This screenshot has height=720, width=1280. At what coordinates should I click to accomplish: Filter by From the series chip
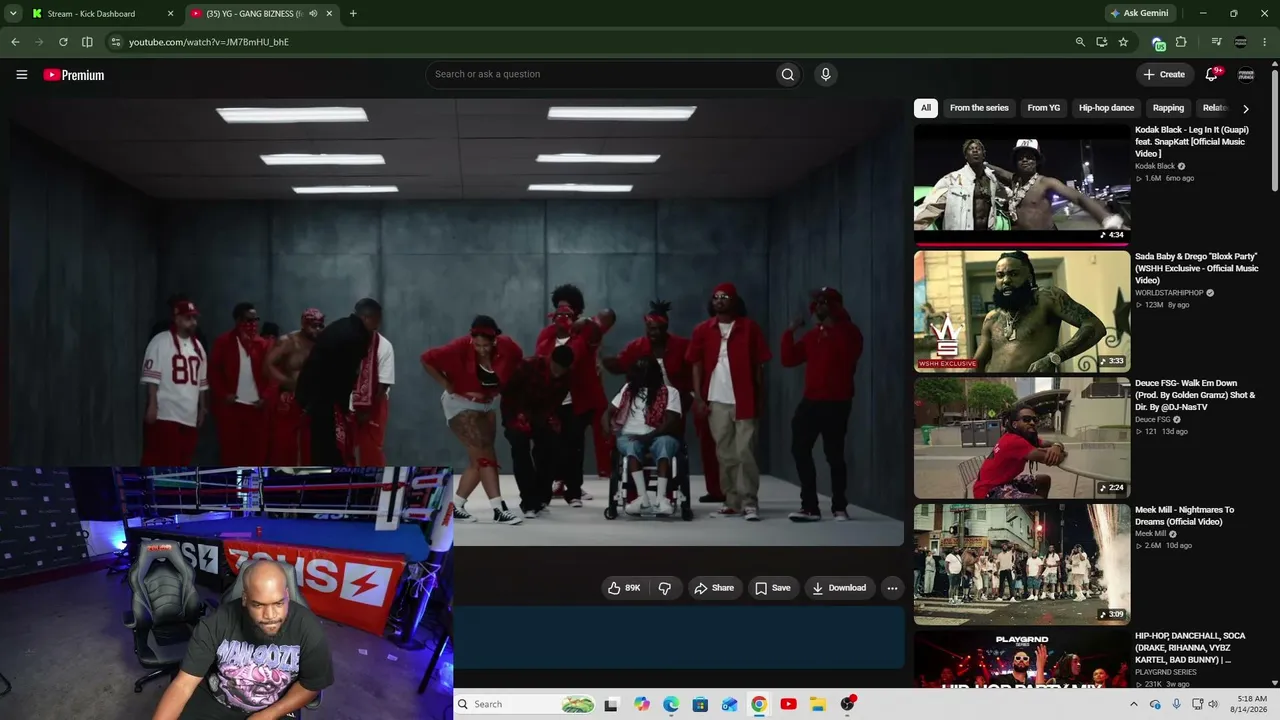[x=979, y=108]
